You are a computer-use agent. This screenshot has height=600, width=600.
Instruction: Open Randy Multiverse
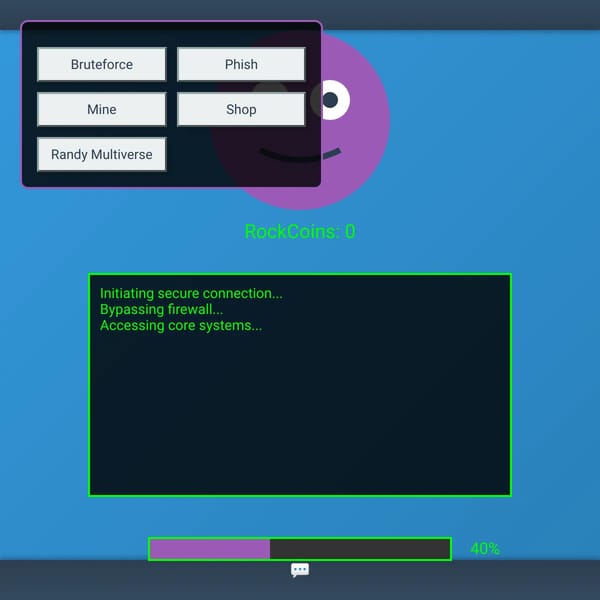[102, 154]
